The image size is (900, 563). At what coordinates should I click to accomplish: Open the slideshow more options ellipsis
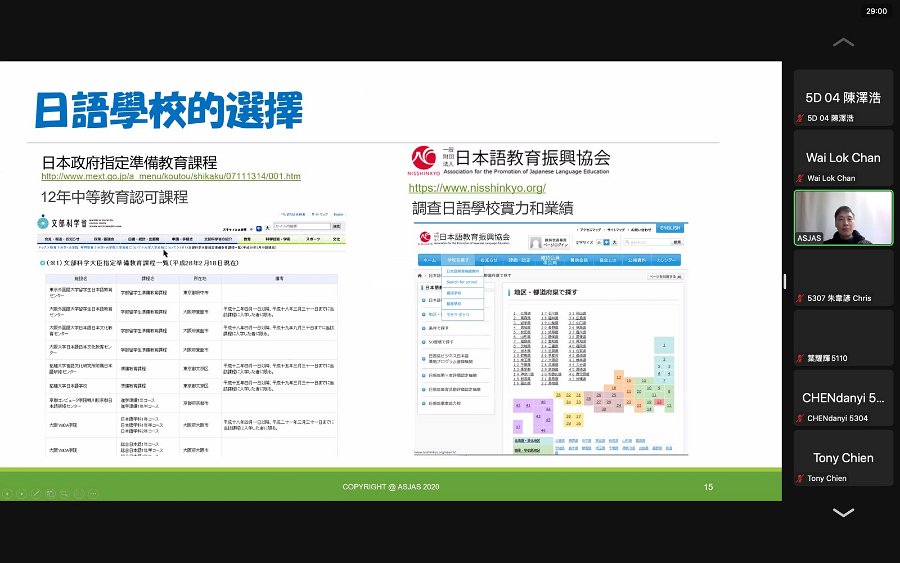pyautogui.click(x=93, y=494)
